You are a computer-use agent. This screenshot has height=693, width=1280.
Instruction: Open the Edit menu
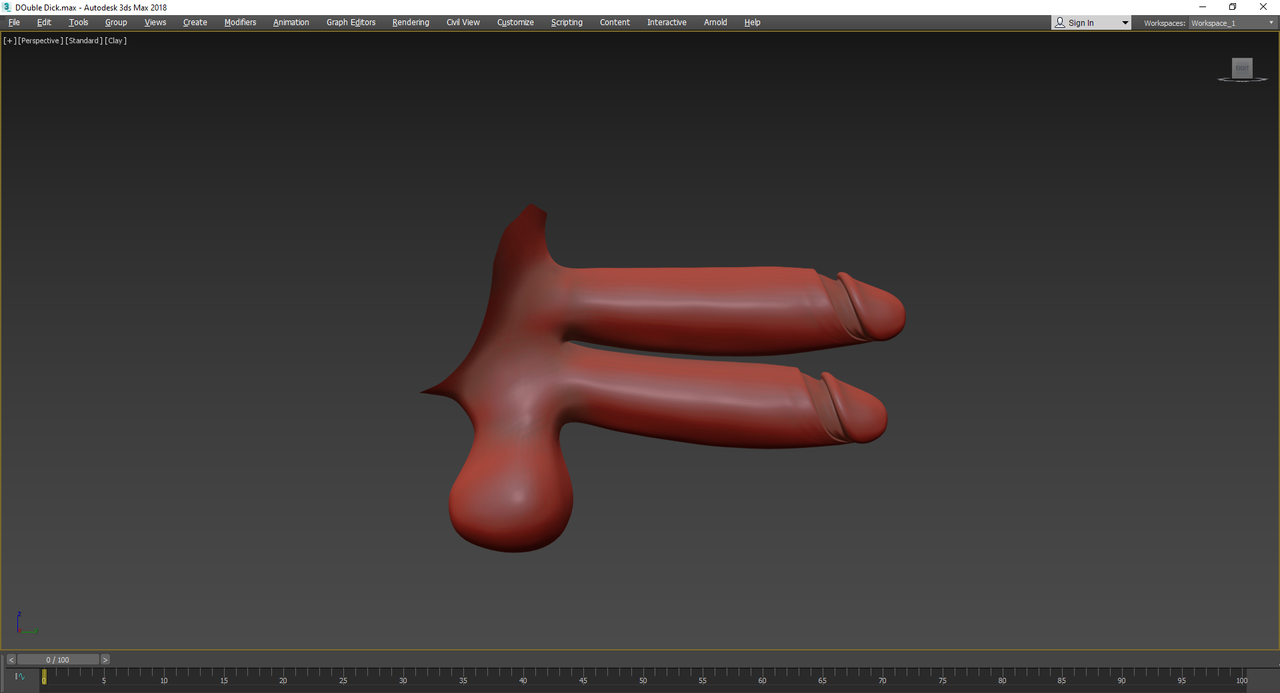coord(44,22)
